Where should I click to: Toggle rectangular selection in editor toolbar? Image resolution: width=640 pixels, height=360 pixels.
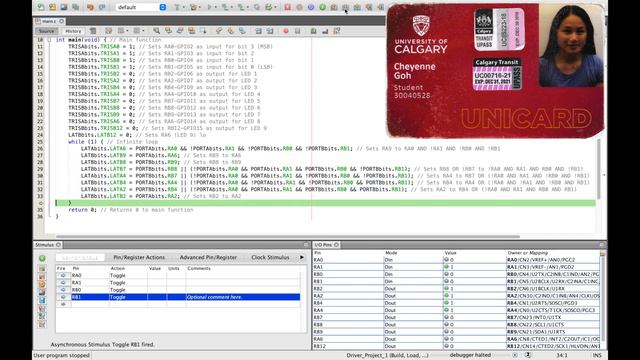[x=203, y=31]
